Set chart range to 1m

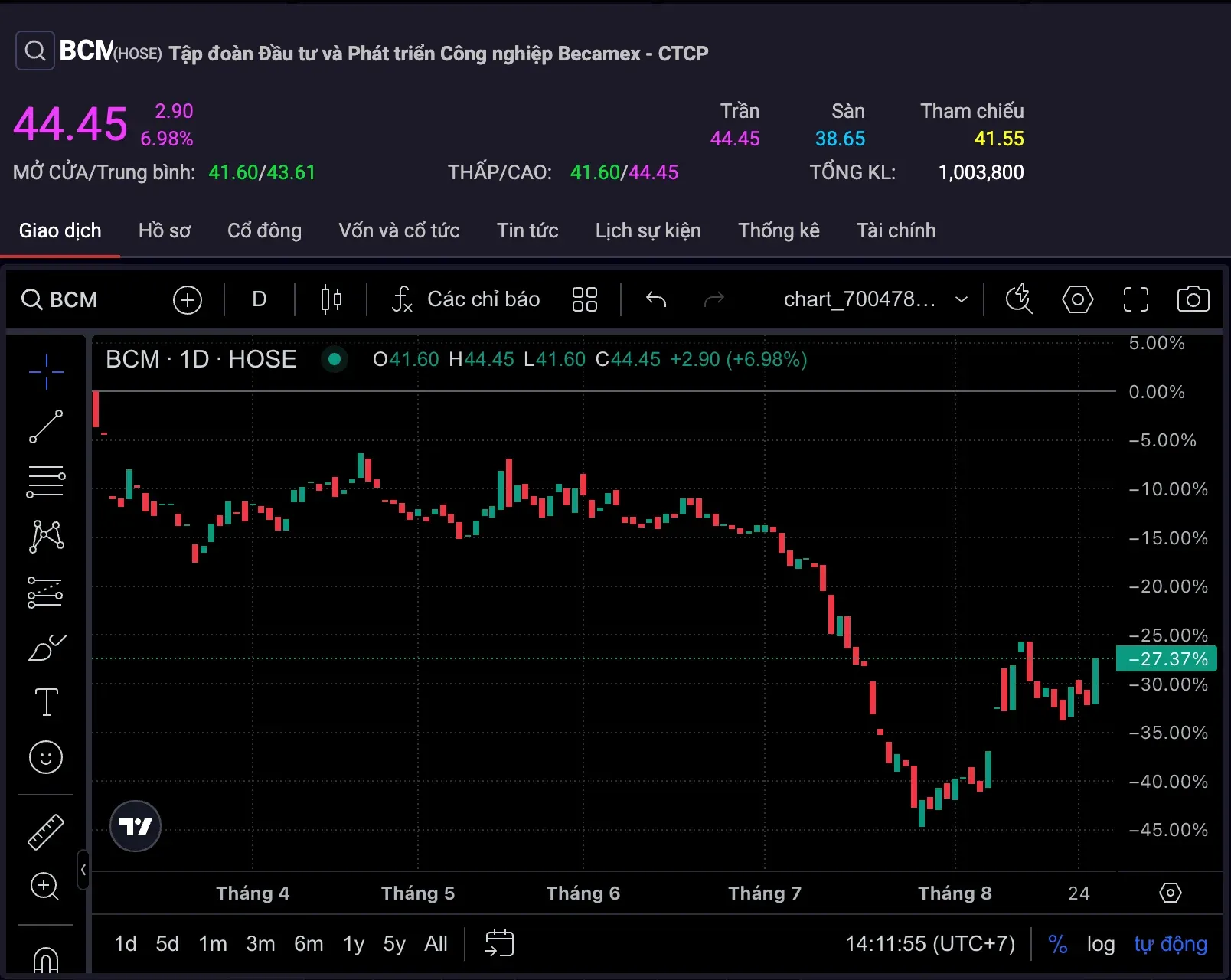coord(213,944)
